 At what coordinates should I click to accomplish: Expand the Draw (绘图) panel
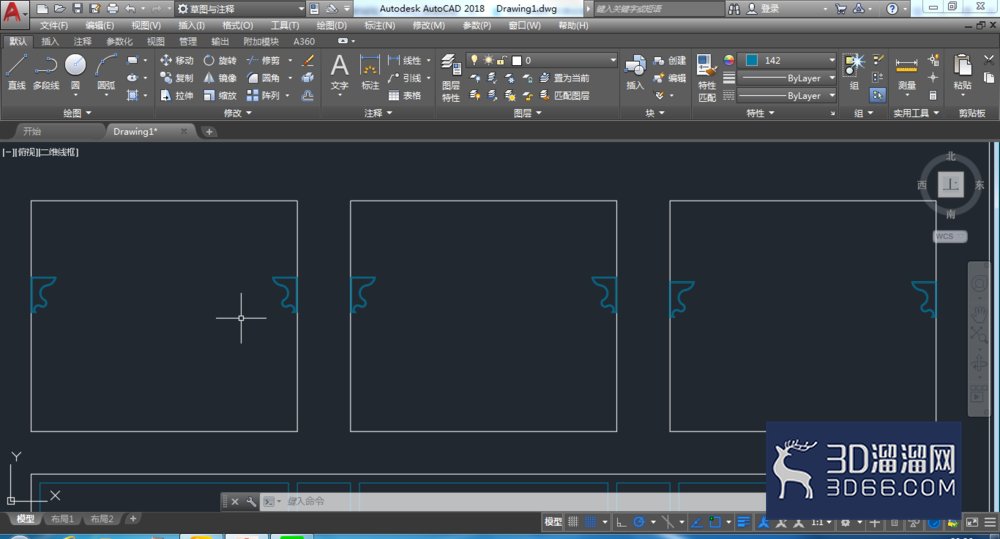(x=77, y=113)
